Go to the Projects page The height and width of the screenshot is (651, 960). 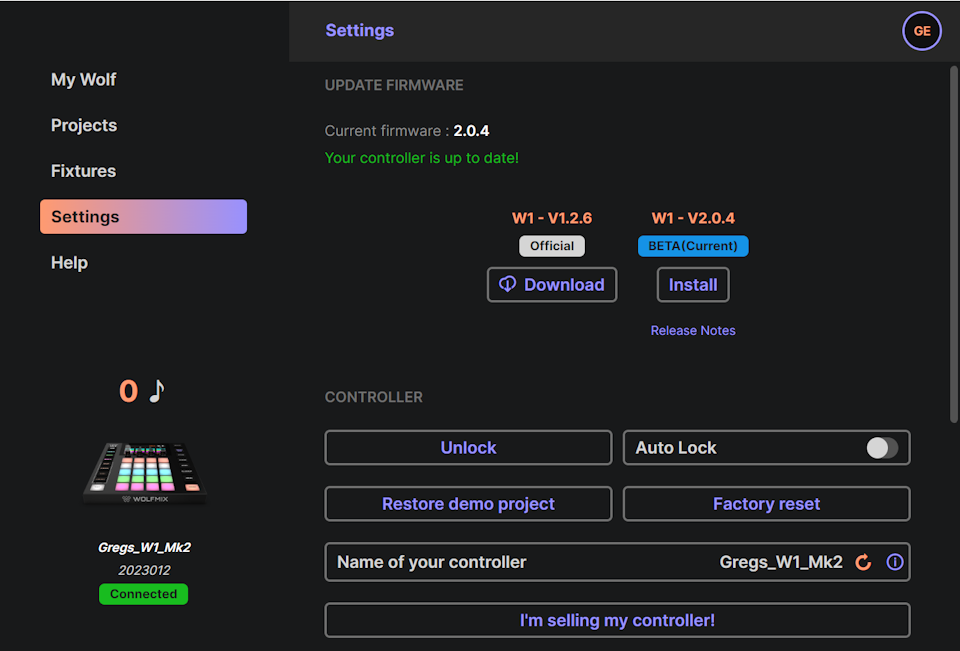coord(84,126)
